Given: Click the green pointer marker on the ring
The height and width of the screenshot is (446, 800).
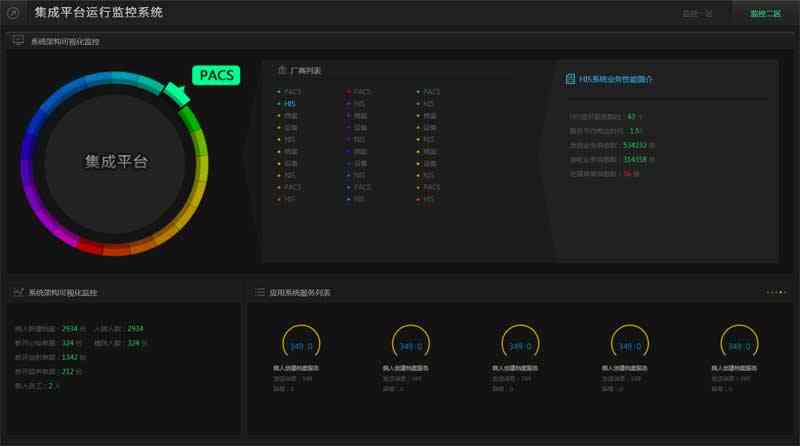Looking at the screenshot, I should (178, 95).
